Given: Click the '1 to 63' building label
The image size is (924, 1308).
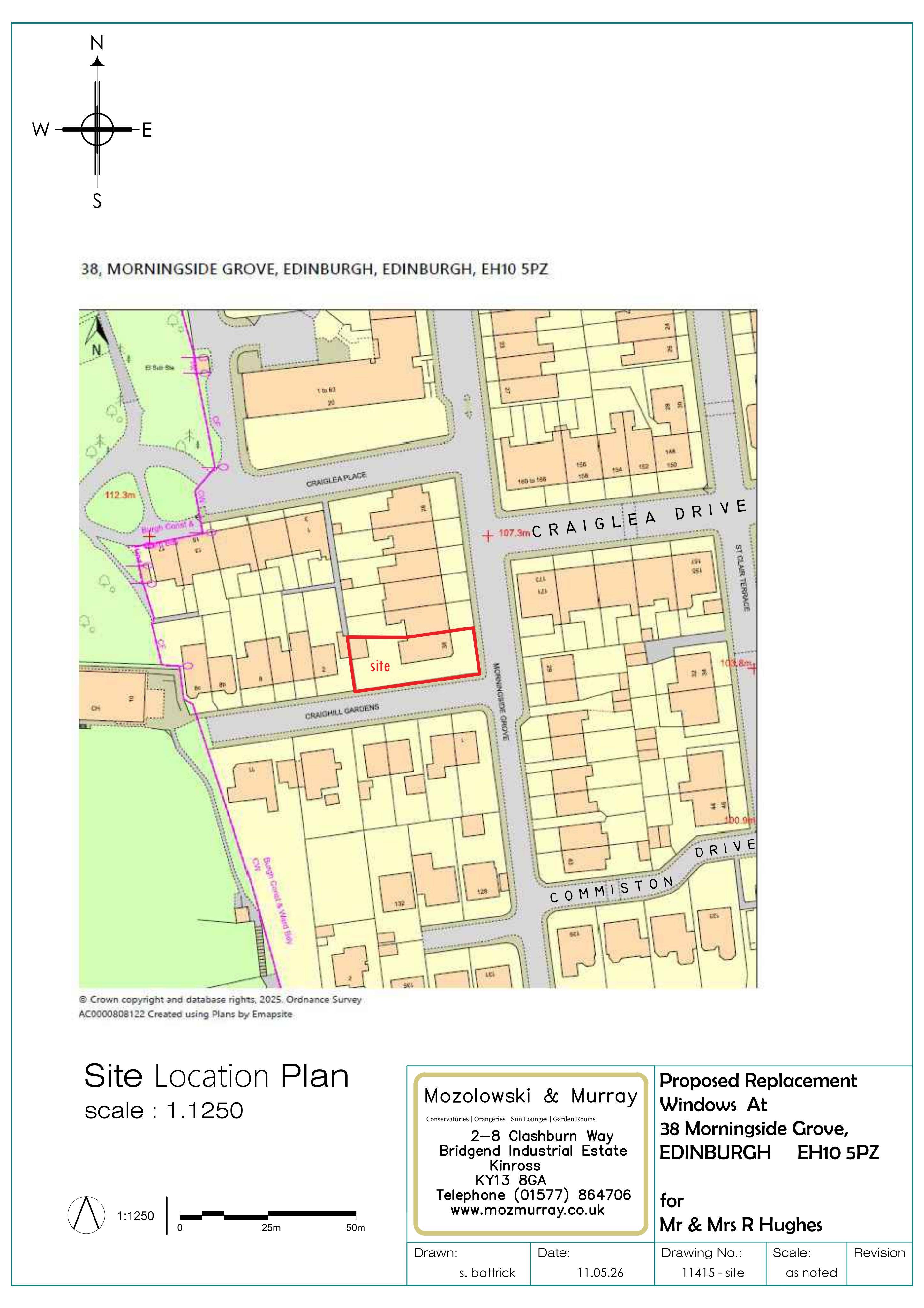Looking at the screenshot, I should coord(326,390).
